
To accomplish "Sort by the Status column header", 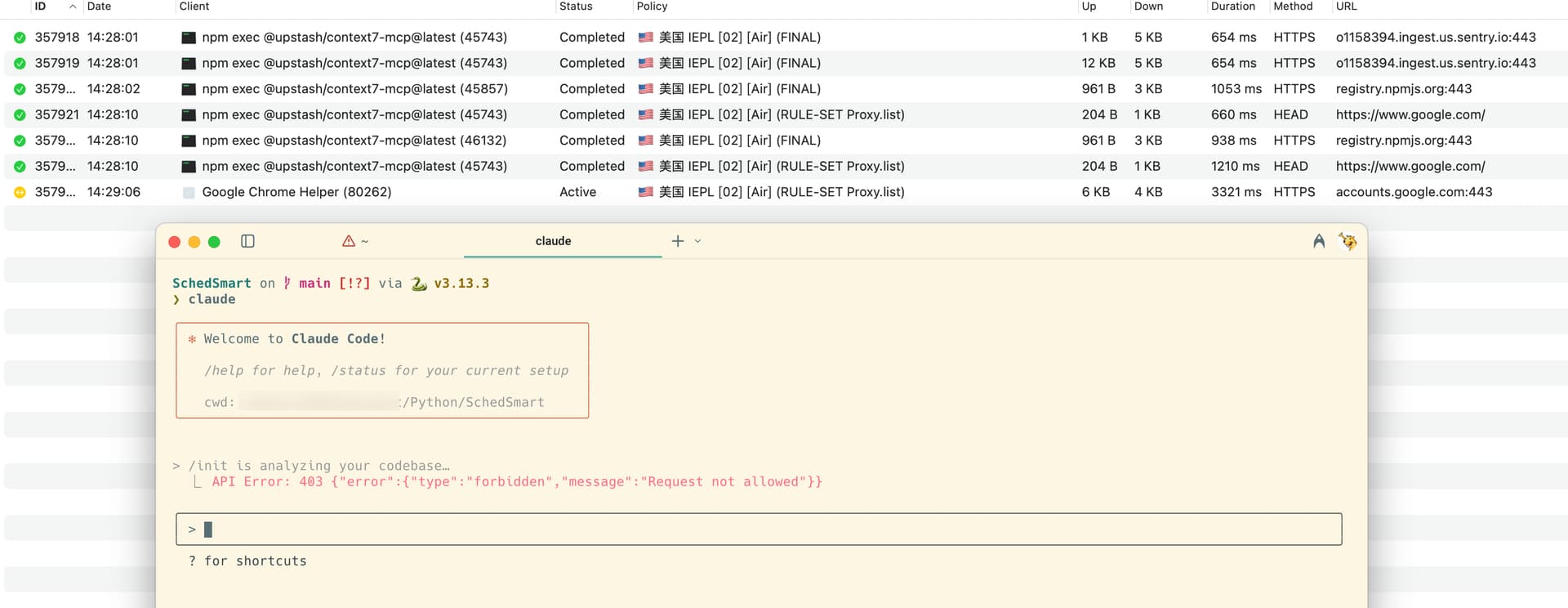I will coord(576,7).
